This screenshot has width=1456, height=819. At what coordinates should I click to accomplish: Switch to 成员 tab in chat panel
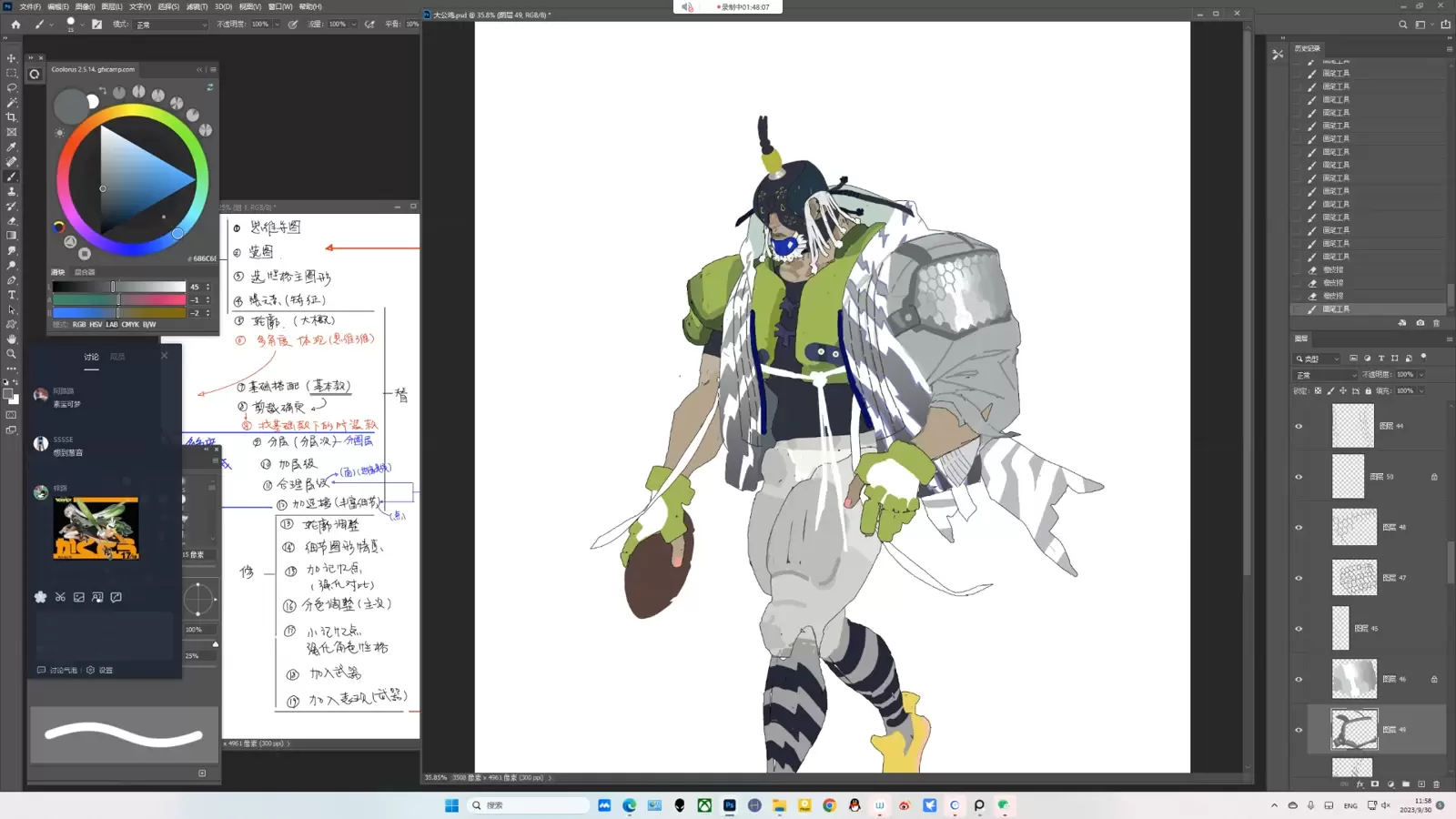(117, 357)
